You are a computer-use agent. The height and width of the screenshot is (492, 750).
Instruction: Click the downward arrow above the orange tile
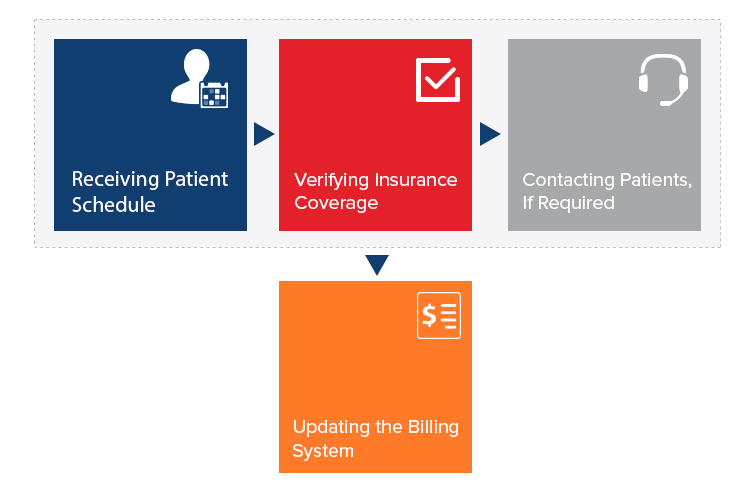pos(376,265)
